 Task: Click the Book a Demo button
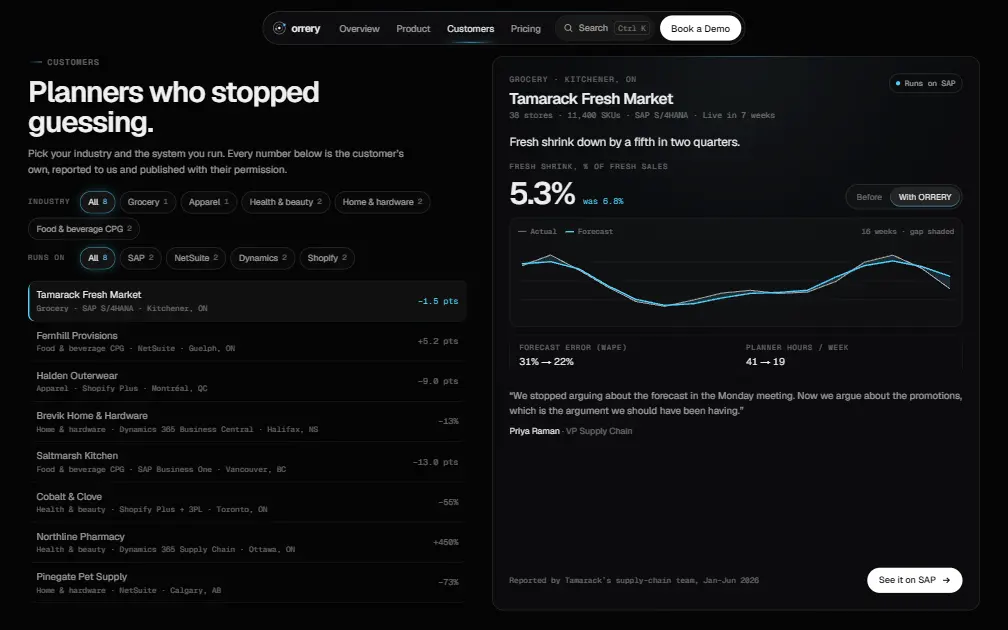tap(701, 28)
